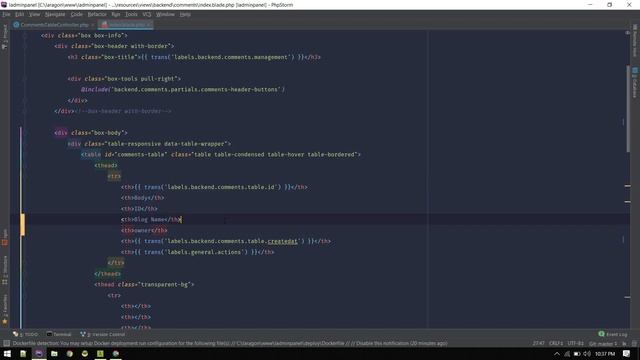The width and height of the screenshot is (640, 360).
Task: Open the View menu
Action: pyautogui.click(x=34, y=14)
